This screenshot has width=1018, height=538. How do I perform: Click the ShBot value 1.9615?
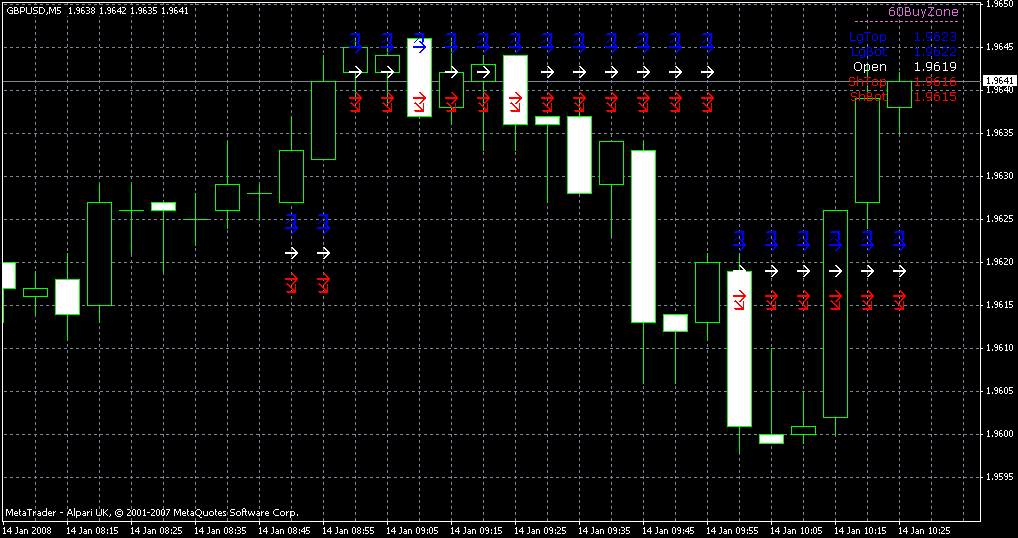pyautogui.click(x=935, y=97)
